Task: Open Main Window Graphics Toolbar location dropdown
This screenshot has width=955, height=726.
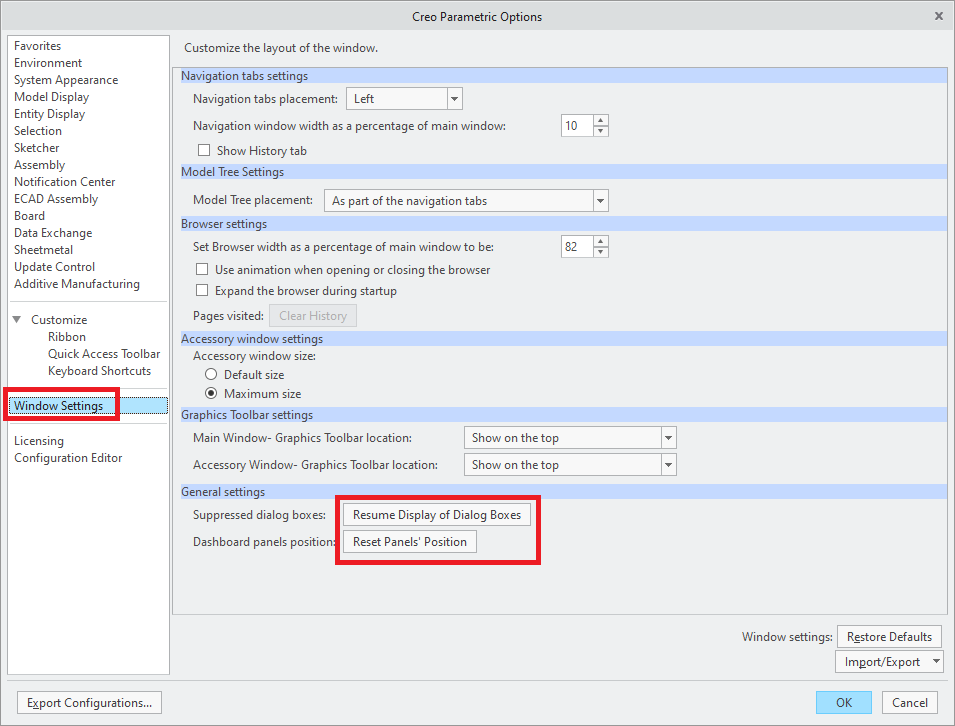Action: coord(668,437)
